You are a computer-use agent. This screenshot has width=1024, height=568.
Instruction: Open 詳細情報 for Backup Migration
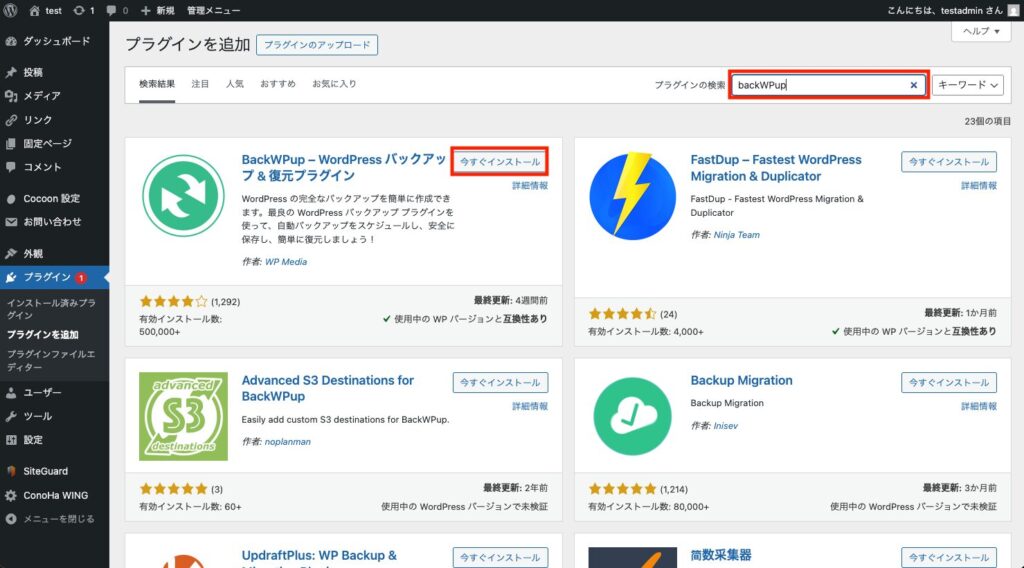(979, 407)
